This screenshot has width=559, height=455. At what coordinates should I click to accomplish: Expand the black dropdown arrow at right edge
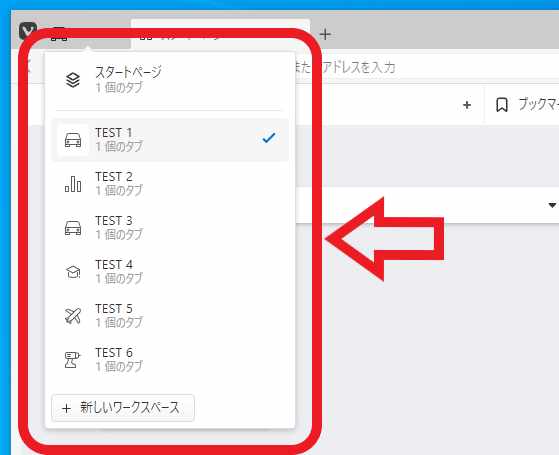tap(552, 205)
